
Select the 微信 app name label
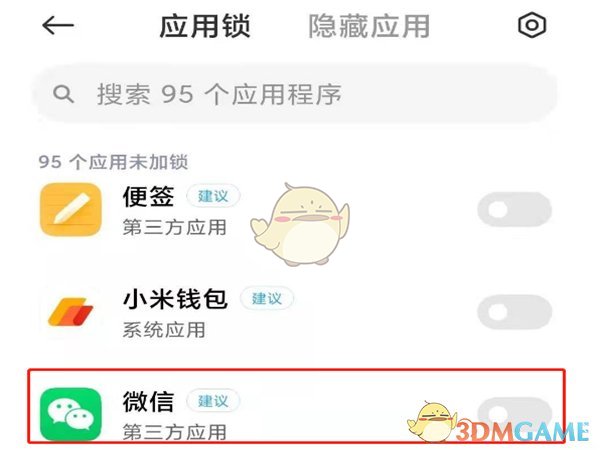coord(148,401)
